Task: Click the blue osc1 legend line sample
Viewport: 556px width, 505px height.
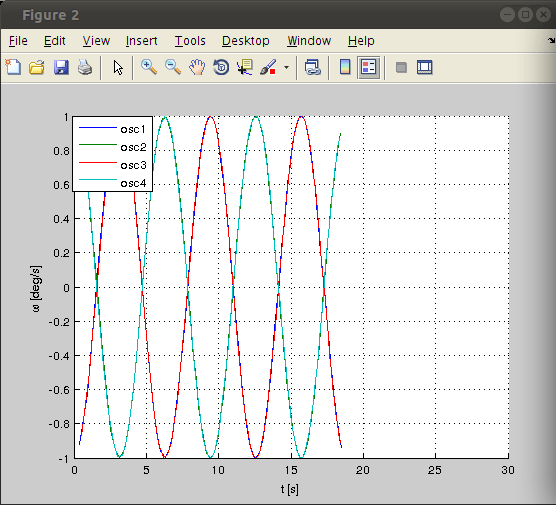Action: coord(98,127)
